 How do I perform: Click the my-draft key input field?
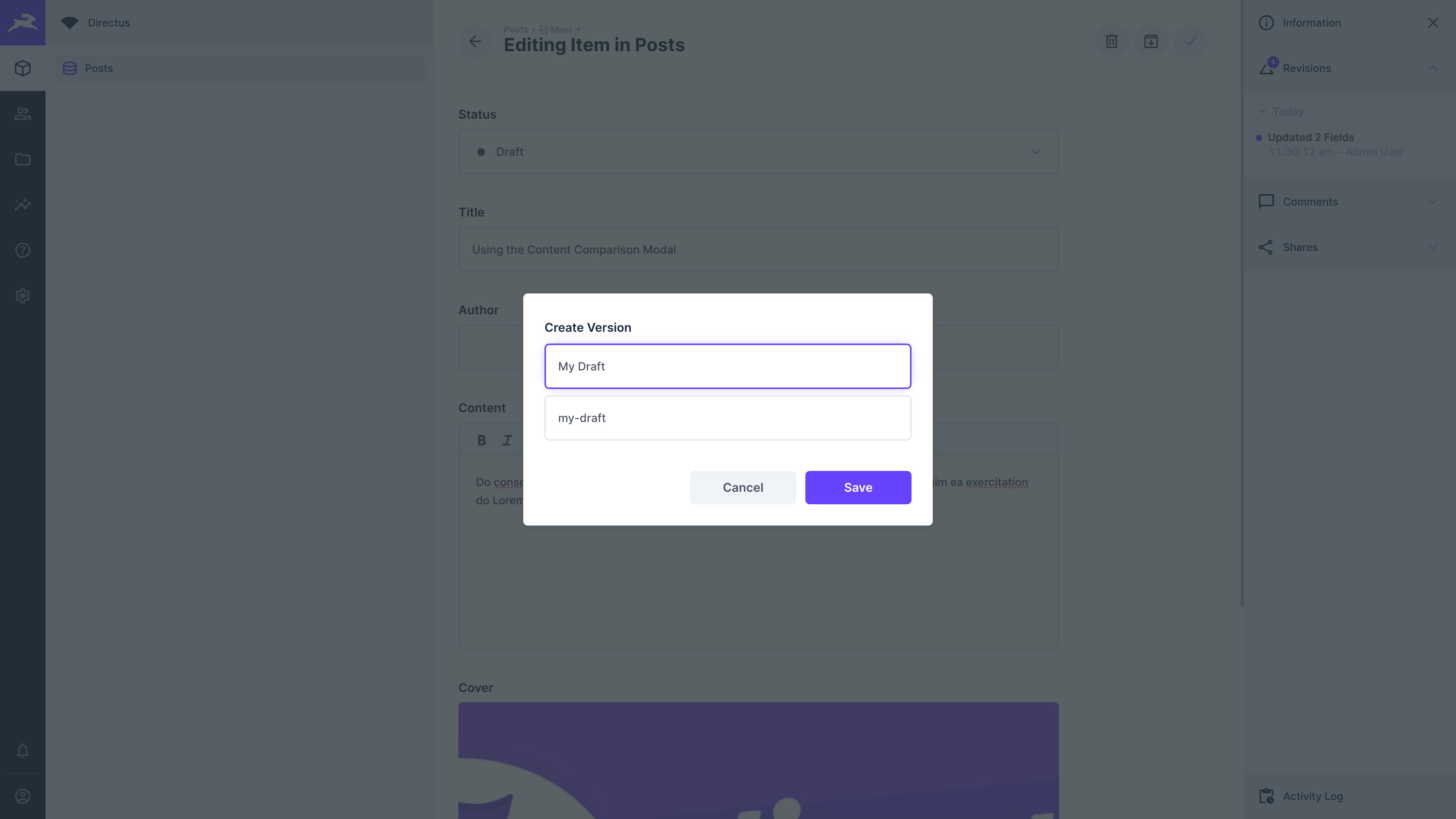tap(728, 418)
